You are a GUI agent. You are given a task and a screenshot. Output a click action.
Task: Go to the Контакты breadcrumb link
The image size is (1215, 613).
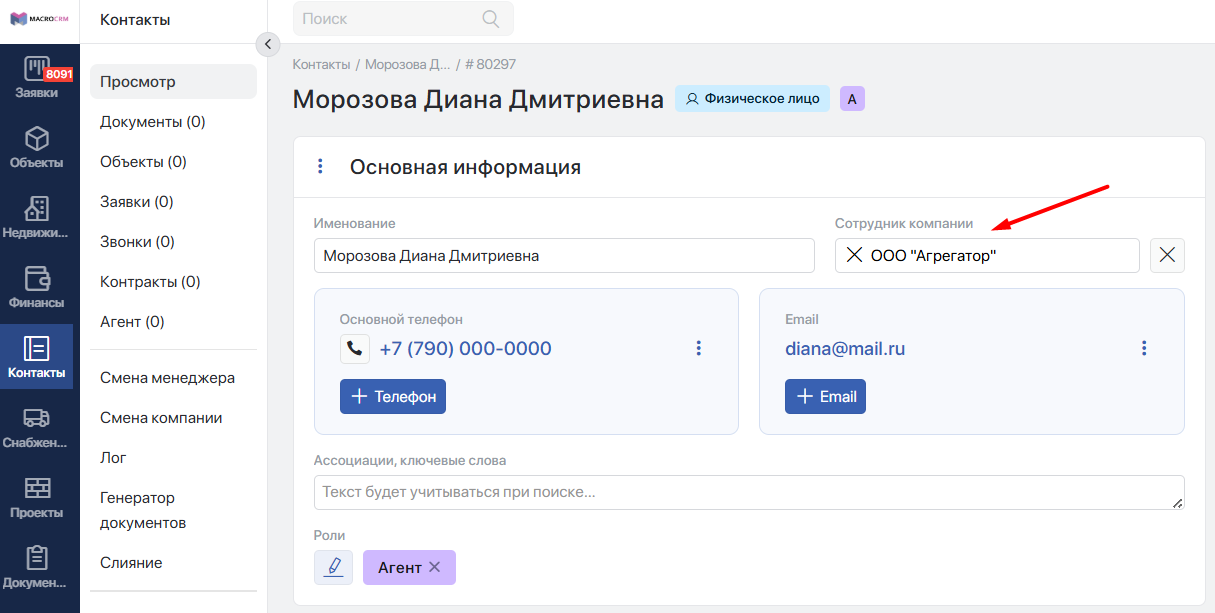pyautogui.click(x=321, y=64)
